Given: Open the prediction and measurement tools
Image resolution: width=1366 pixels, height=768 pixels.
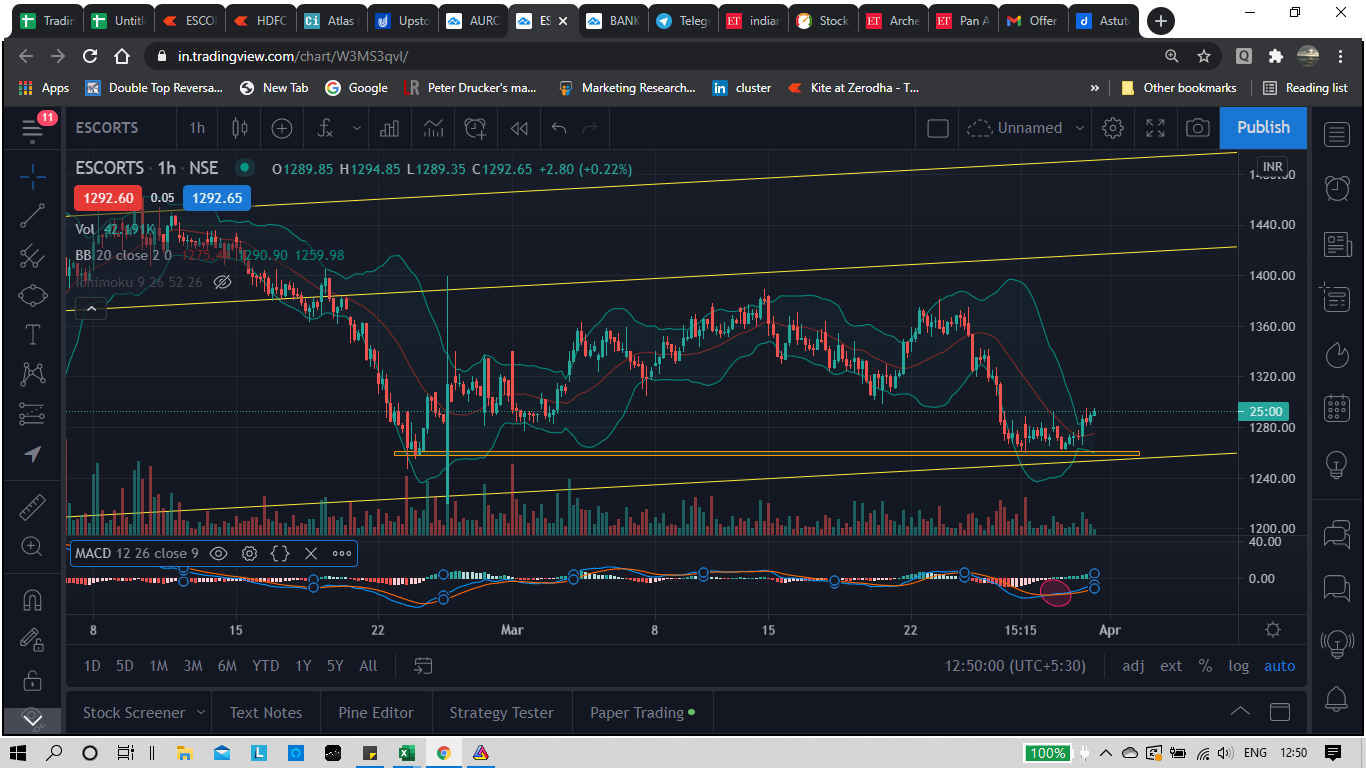Looking at the screenshot, I should [32, 414].
